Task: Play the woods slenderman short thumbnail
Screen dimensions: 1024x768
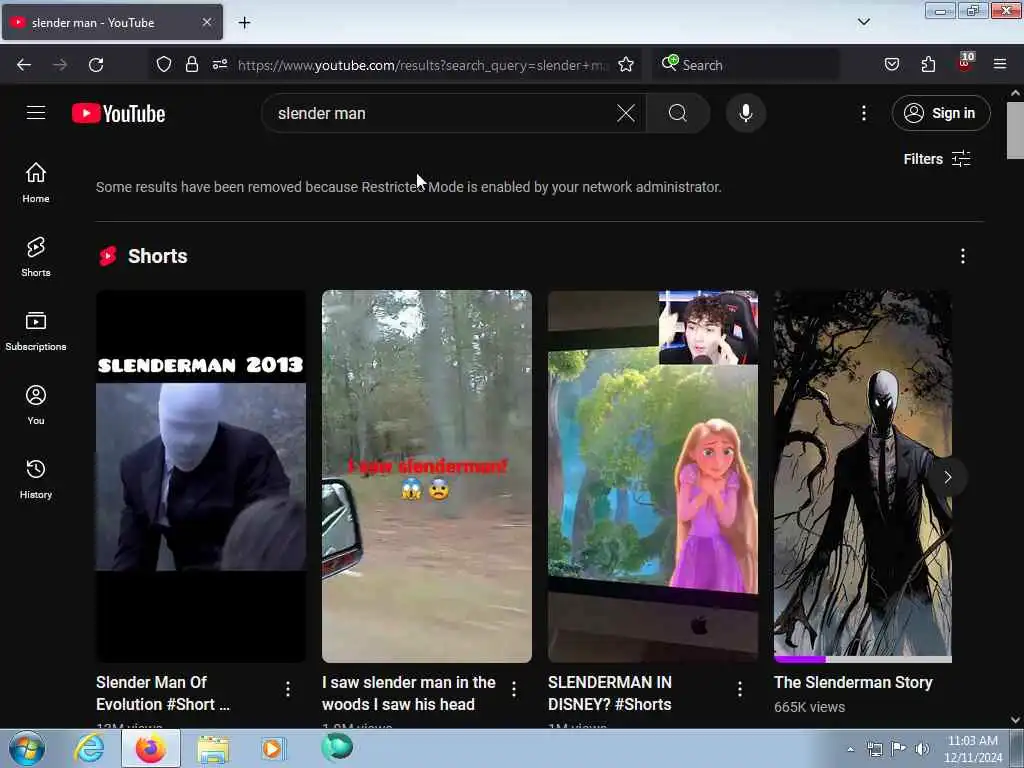Action: (426, 476)
